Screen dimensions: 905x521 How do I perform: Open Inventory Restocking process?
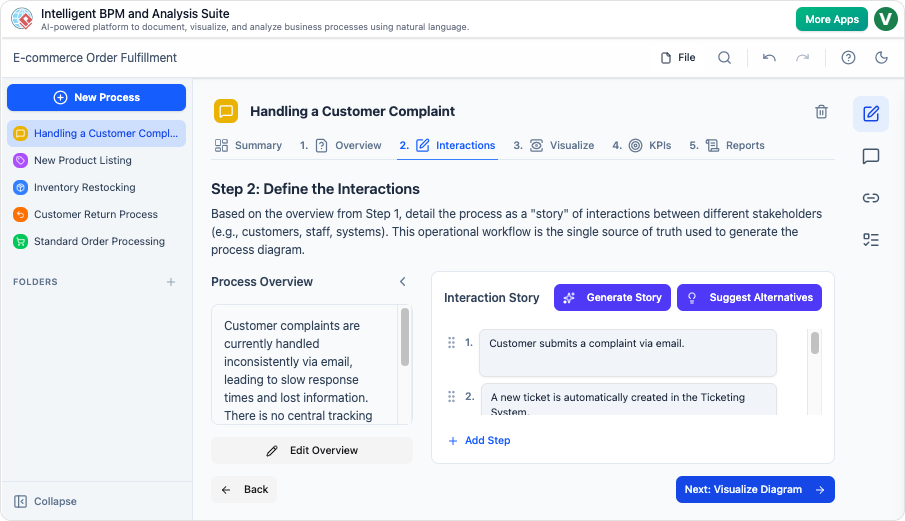click(96, 188)
